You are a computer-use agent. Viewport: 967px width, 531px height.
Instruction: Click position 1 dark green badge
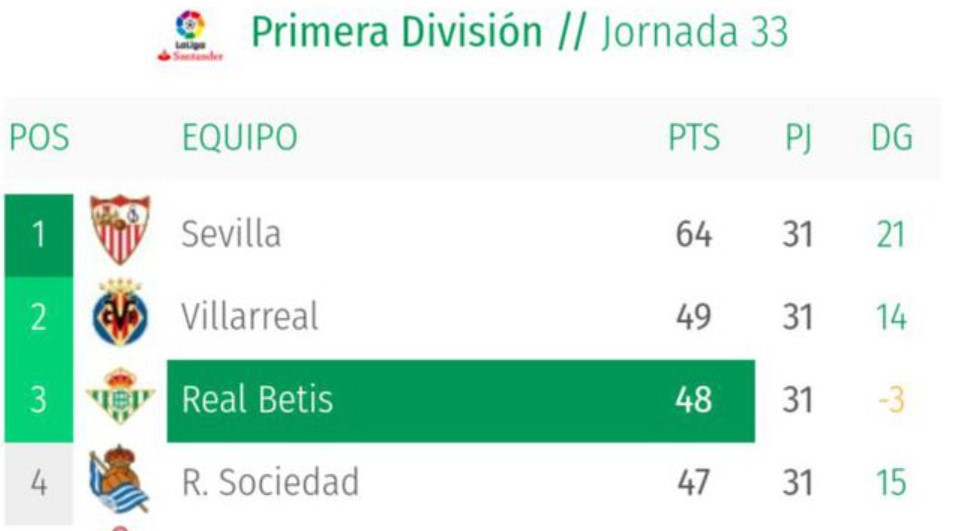(38, 235)
